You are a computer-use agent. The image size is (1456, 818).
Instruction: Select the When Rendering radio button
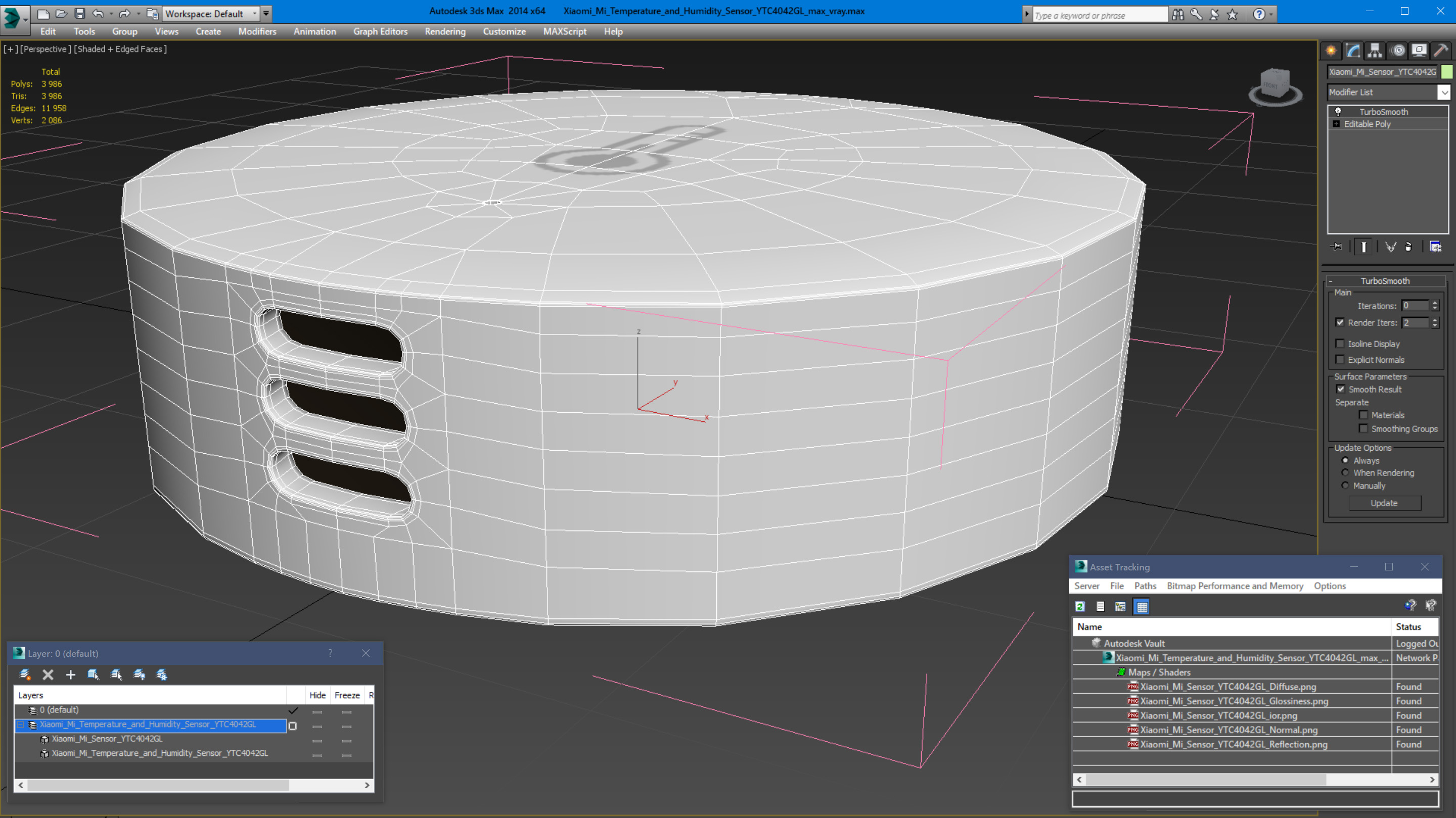tap(1345, 473)
